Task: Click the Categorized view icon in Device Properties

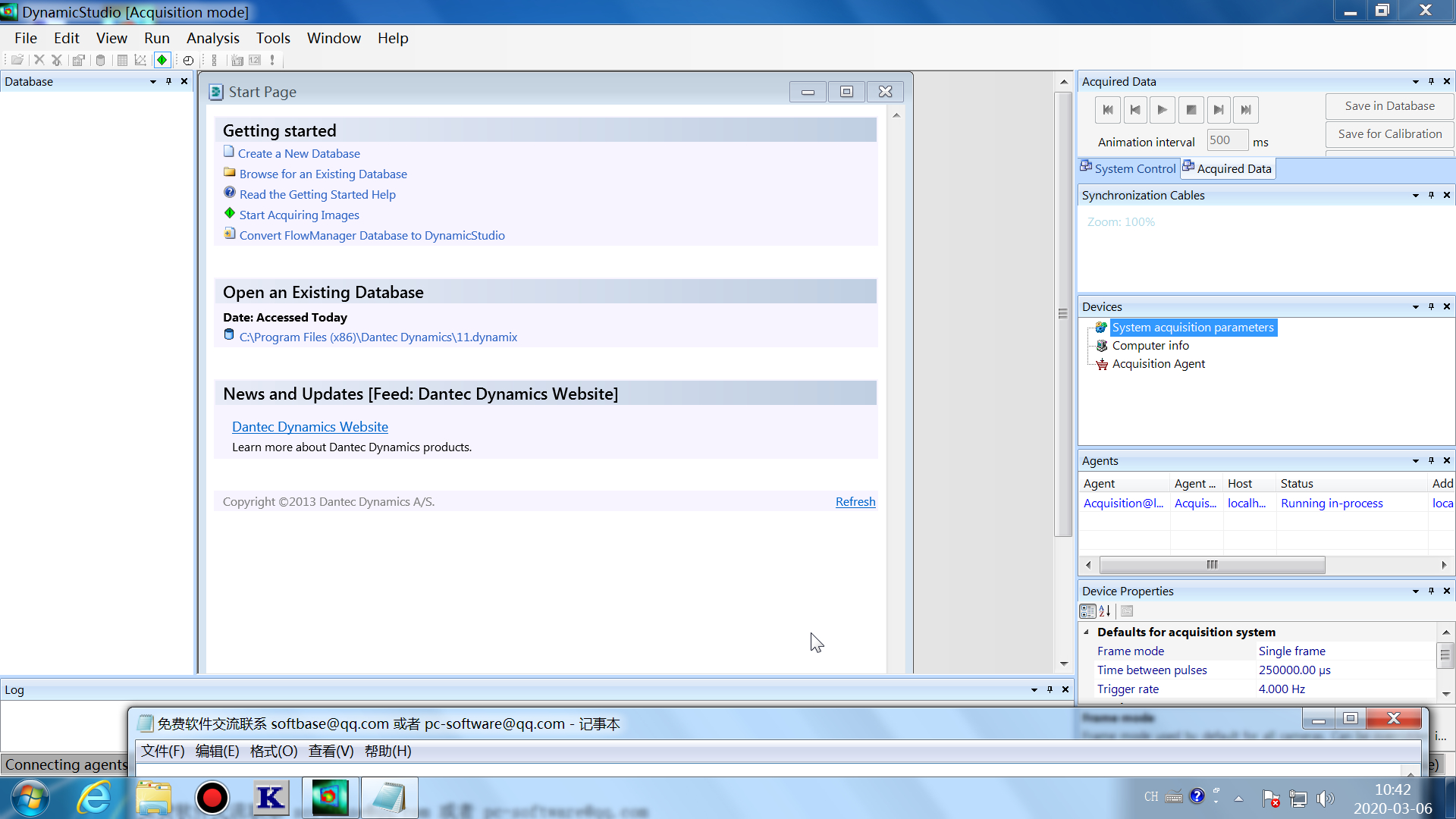Action: (1087, 611)
